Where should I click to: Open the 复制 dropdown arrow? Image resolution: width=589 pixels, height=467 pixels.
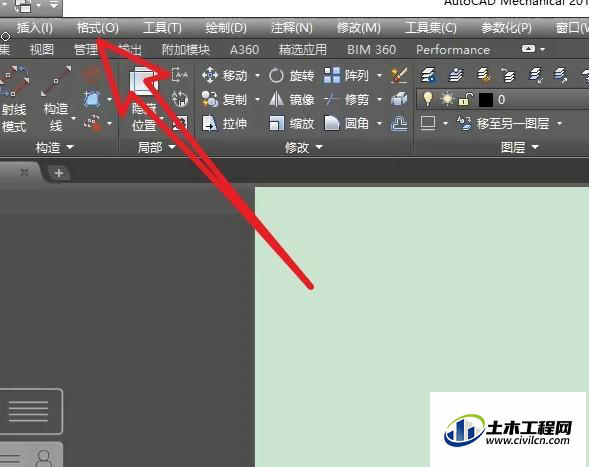click(x=258, y=100)
